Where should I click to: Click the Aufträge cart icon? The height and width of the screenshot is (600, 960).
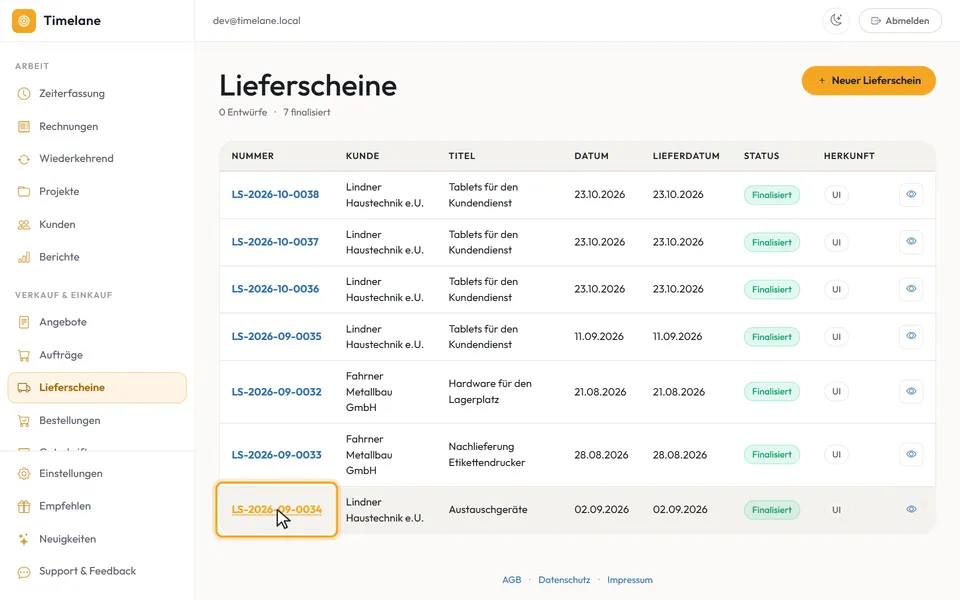24,355
